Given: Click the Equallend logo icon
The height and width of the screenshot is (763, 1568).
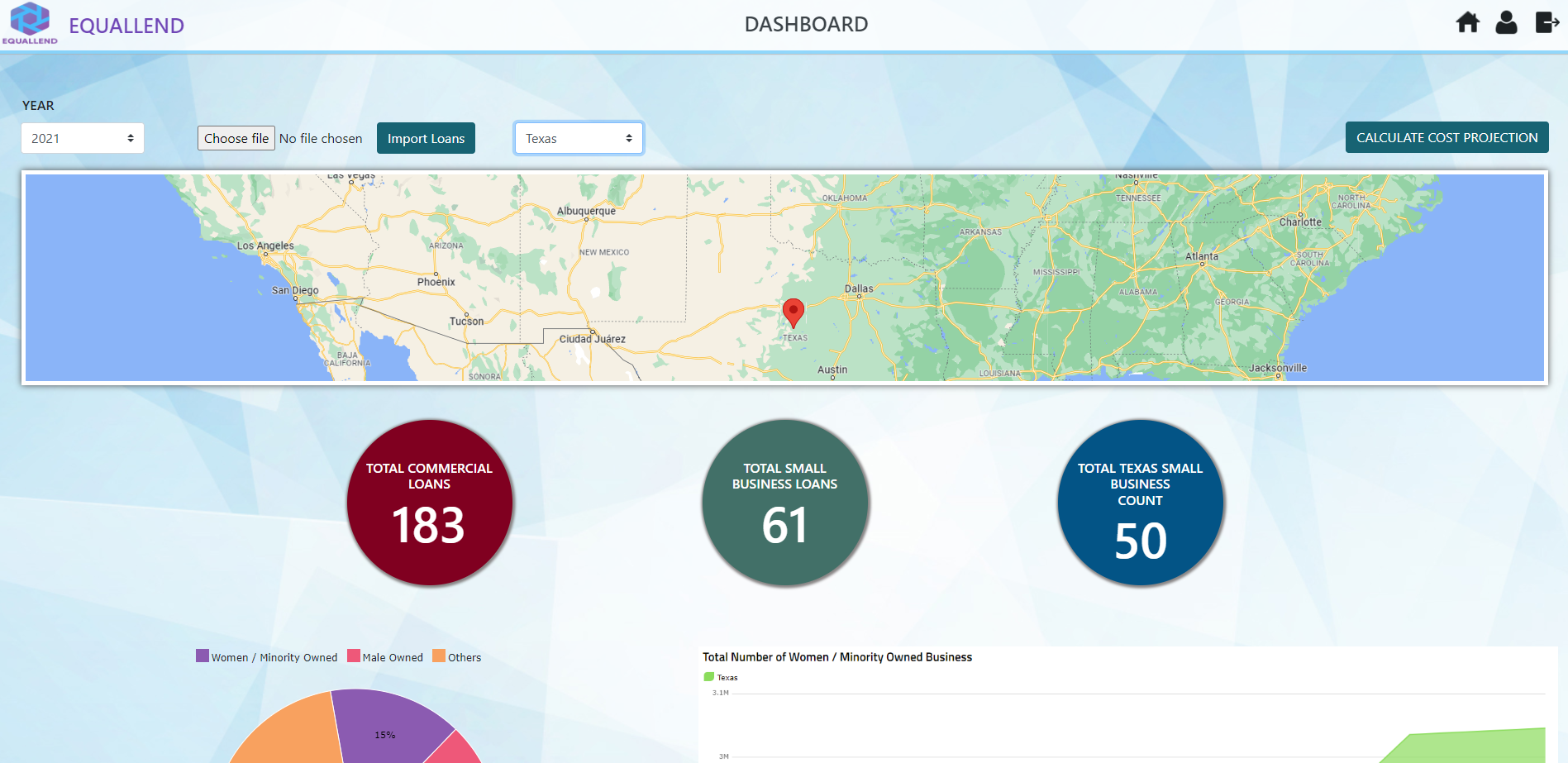Looking at the screenshot, I should tap(30, 23).
